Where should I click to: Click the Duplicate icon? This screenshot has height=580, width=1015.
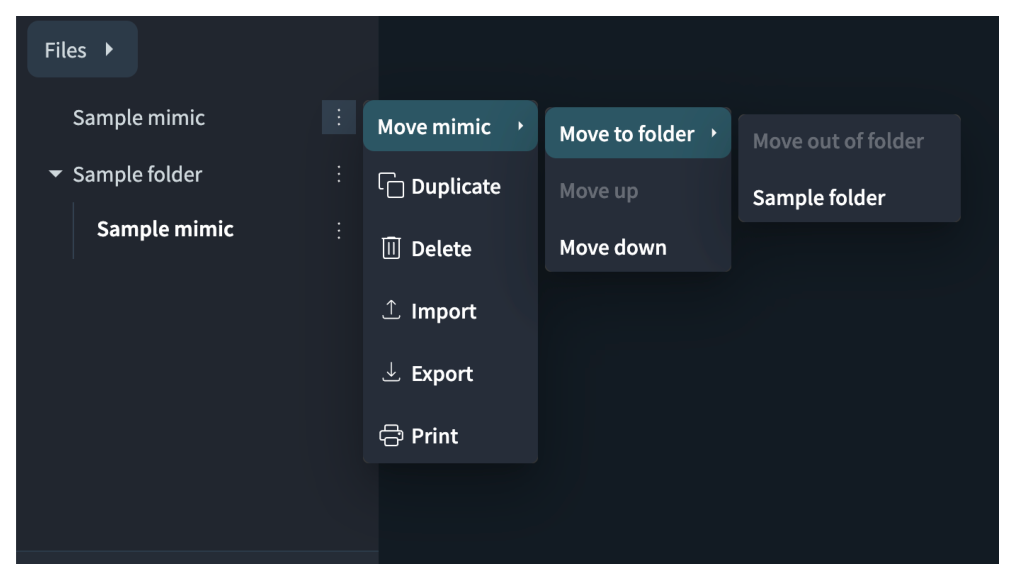[x=391, y=186]
